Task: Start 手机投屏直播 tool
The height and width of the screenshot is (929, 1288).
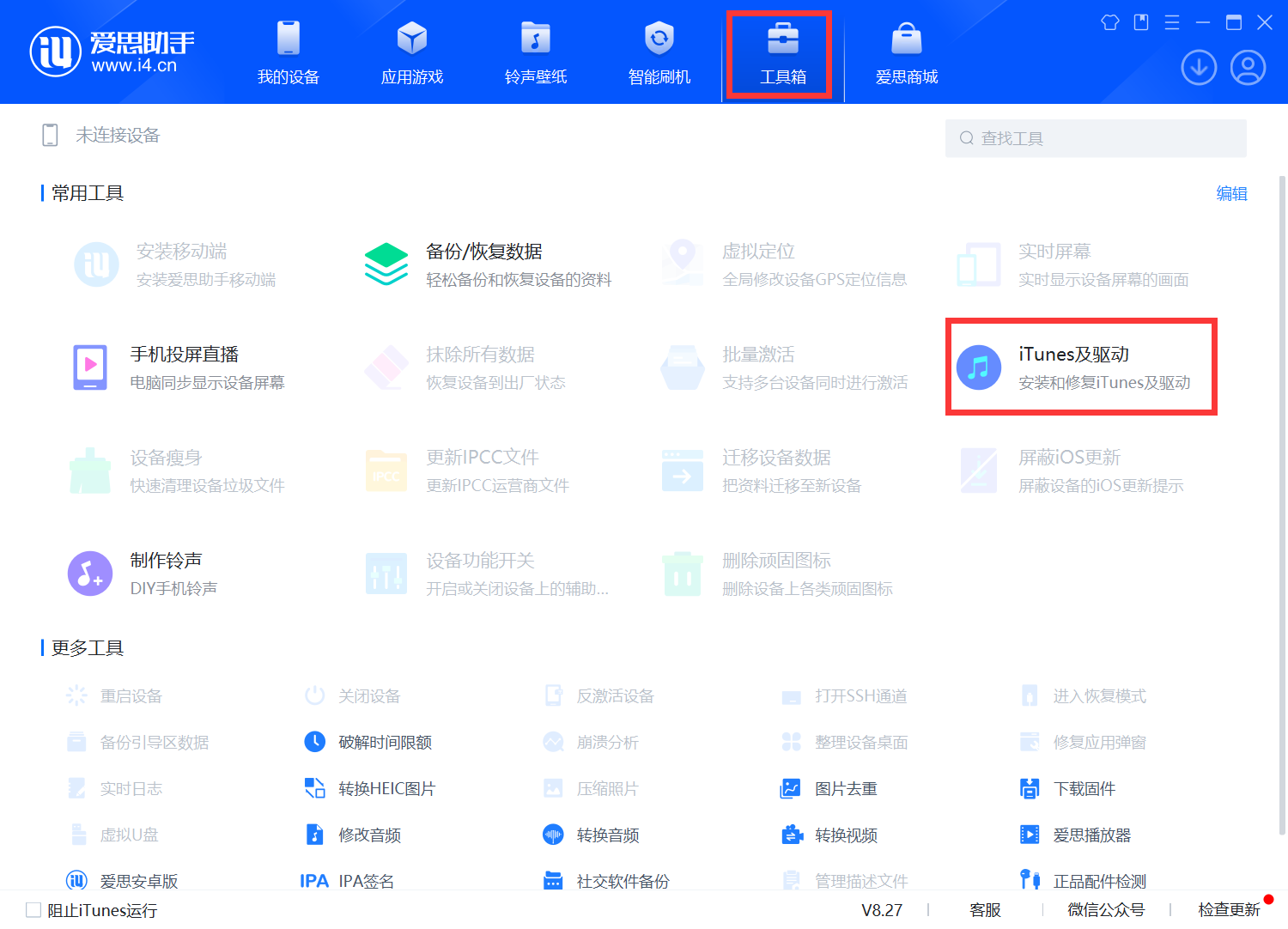Action: [x=178, y=367]
